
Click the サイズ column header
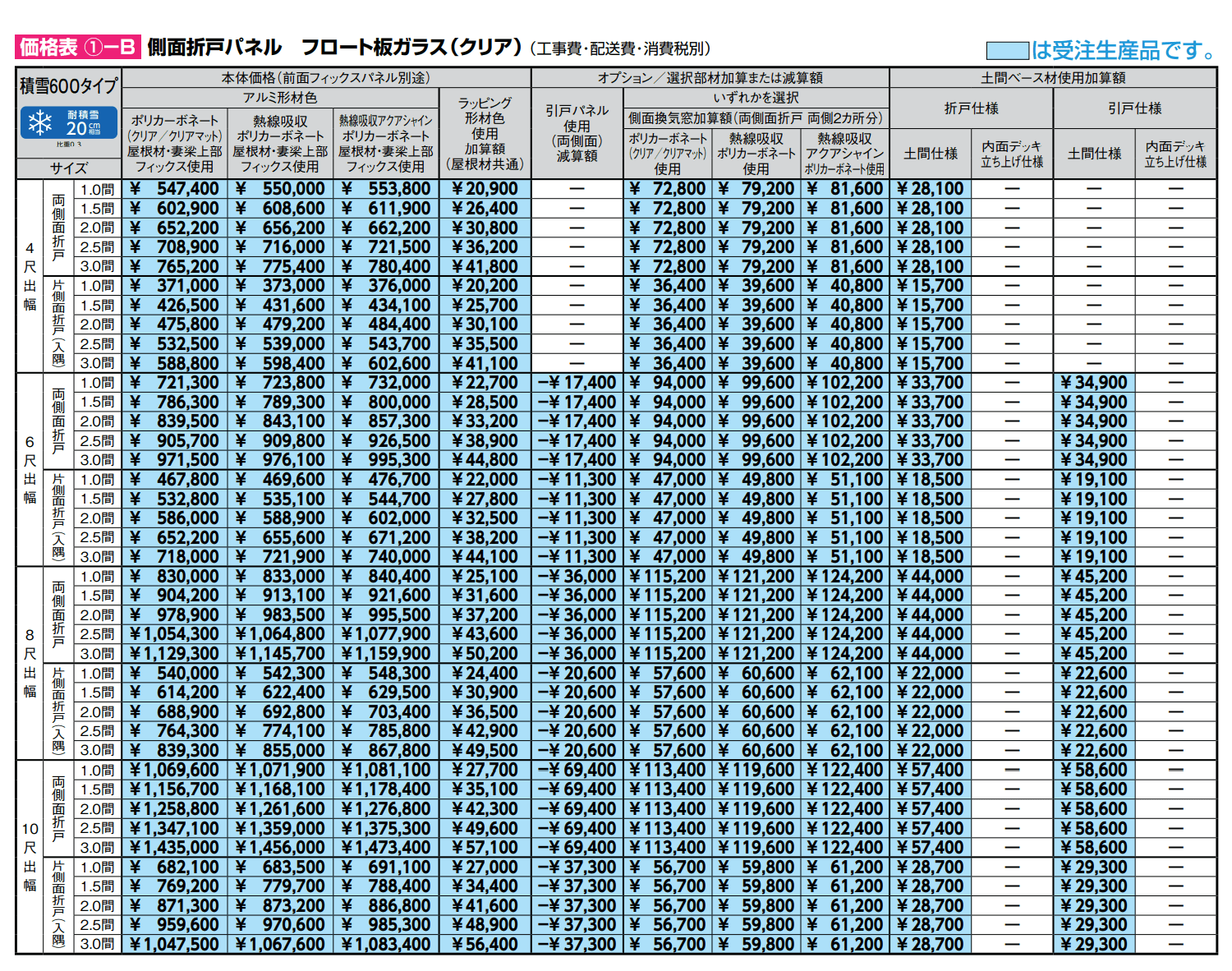(69, 168)
